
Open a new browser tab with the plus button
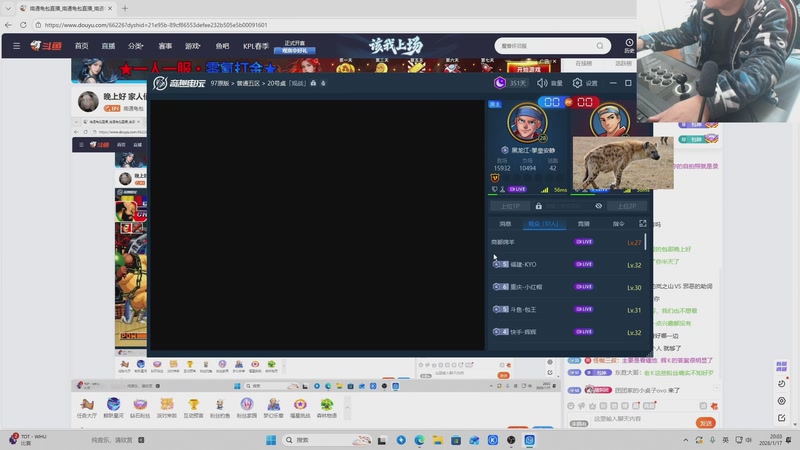(125, 8)
